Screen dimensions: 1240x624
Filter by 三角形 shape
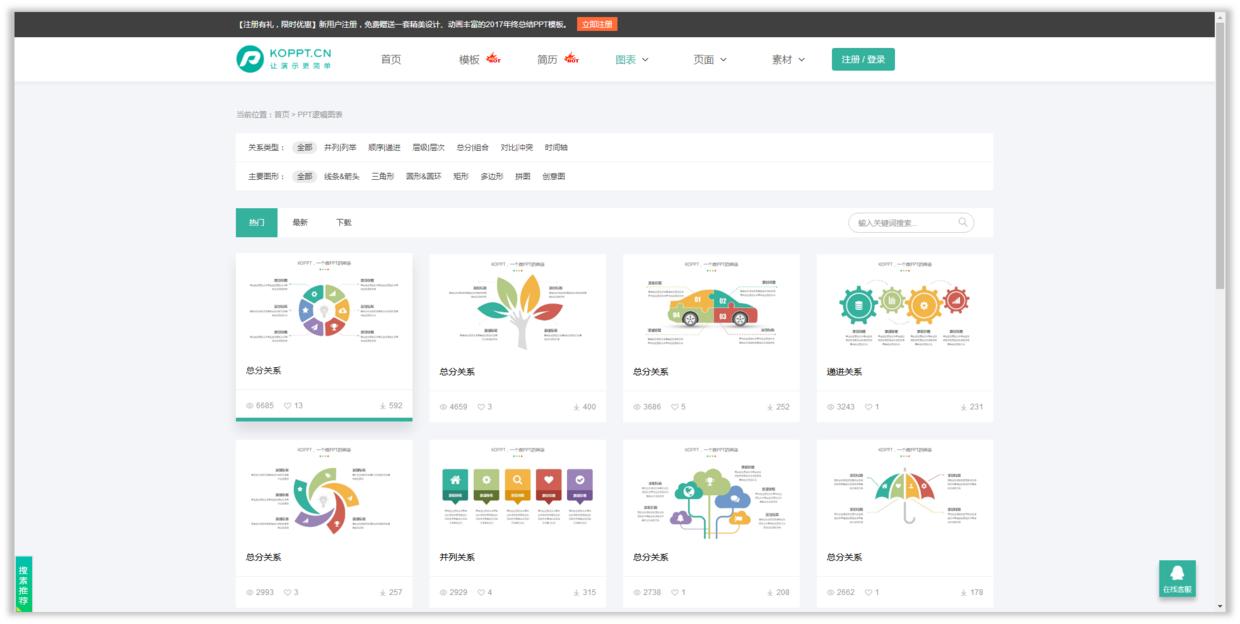coord(383,176)
